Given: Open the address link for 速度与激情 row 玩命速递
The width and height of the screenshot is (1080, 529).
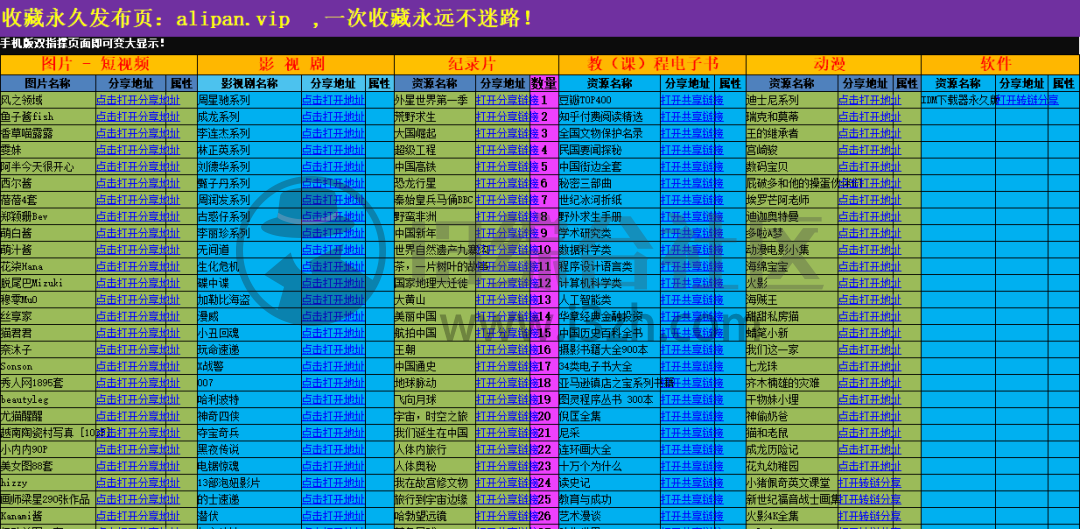Looking at the screenshot, I should point(333,349).
